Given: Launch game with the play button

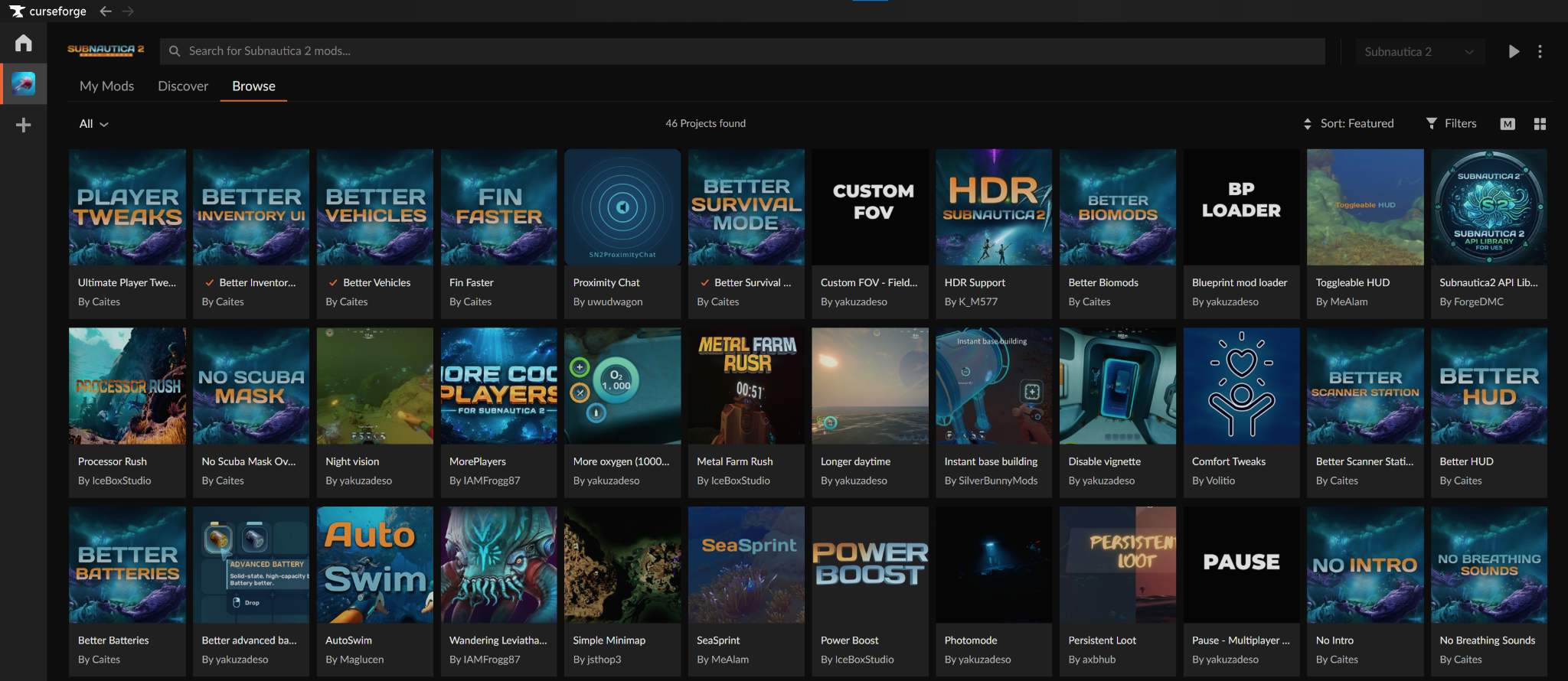Looking at the screenshot, I should 1514,51.
